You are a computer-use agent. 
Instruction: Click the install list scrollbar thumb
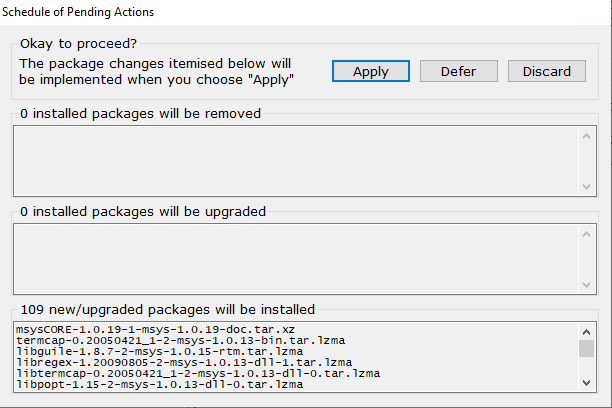tap(586, 348)
